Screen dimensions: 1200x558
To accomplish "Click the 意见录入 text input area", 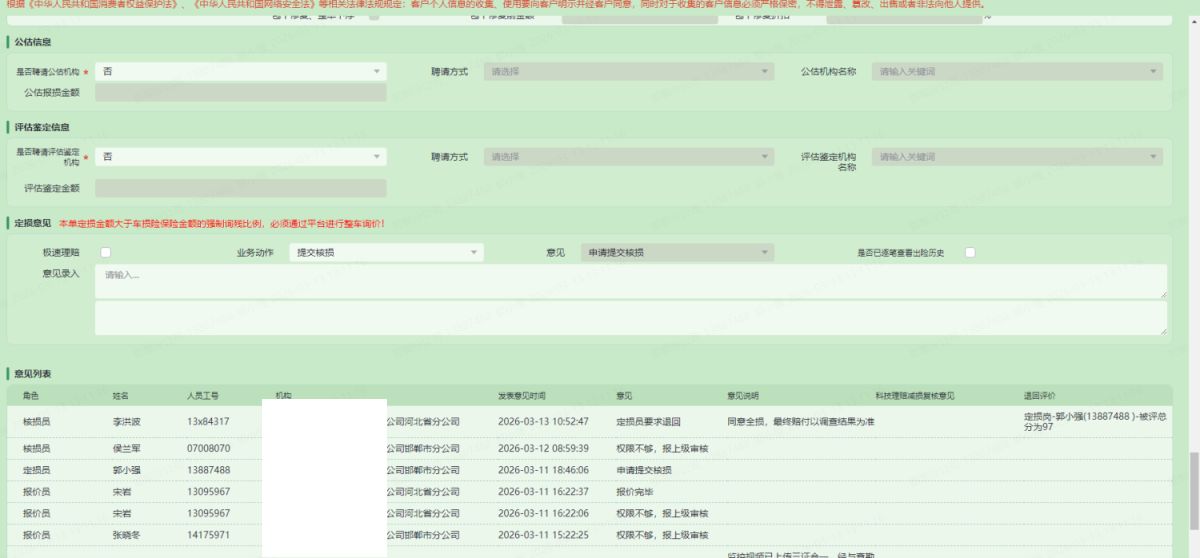I will click(x=630, y=281).
